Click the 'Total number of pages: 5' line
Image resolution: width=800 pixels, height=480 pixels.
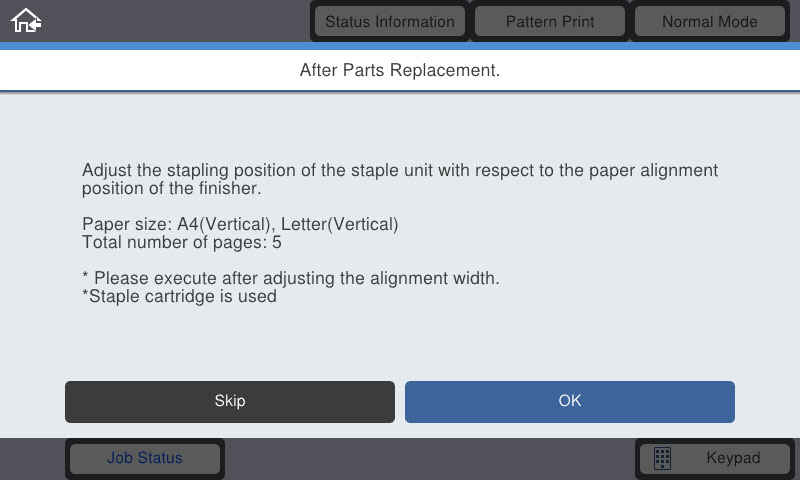pos(182,242)
